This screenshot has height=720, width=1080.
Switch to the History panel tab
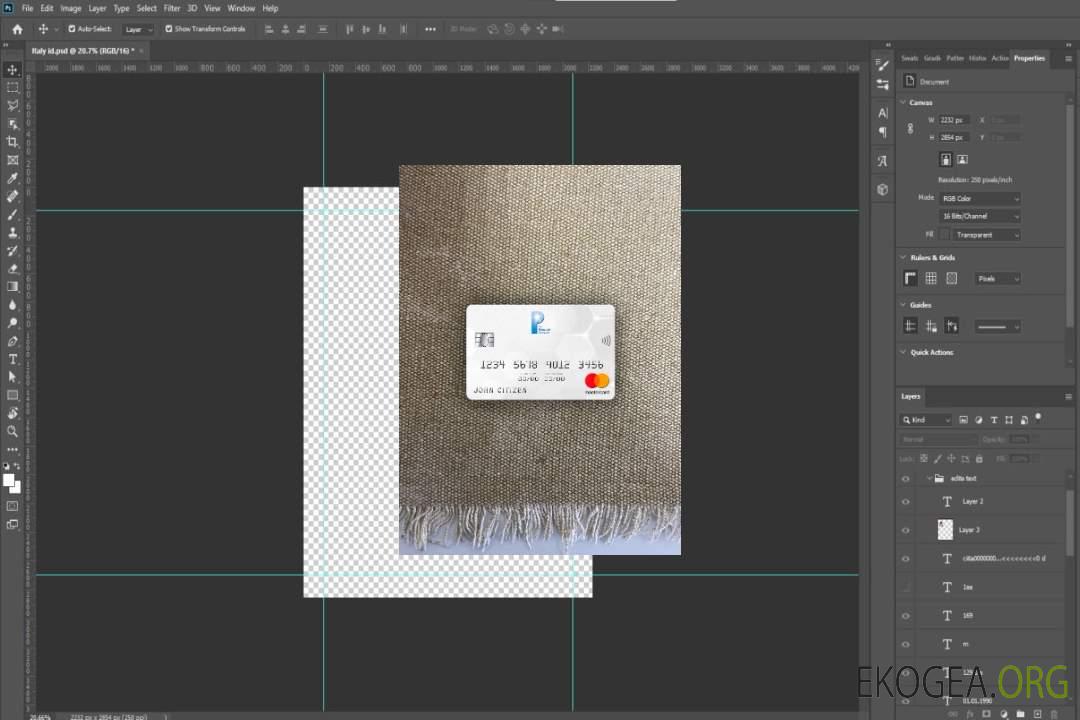[x=977, y=58]
